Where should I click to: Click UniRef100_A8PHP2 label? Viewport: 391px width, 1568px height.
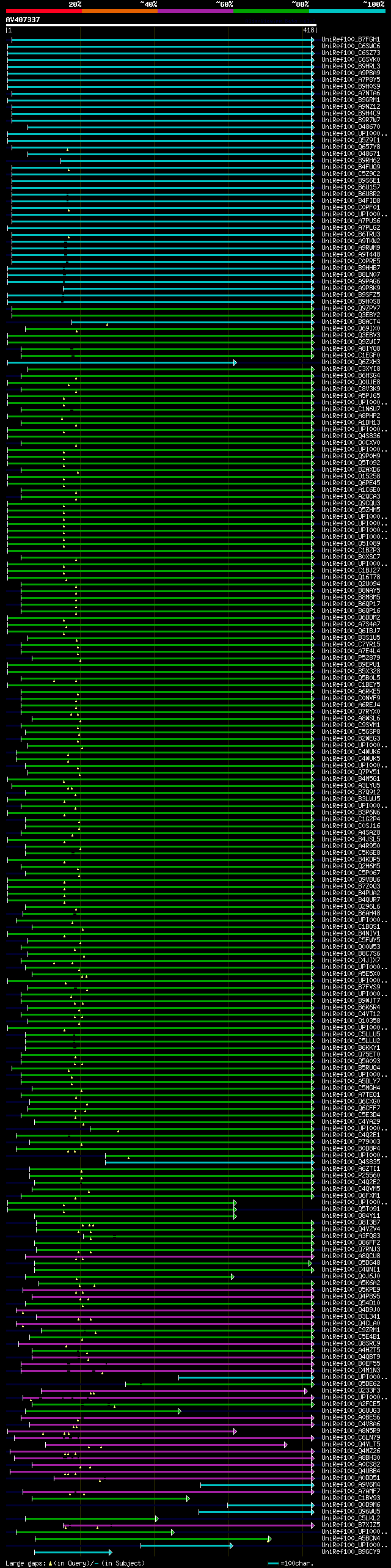pyautogui.click(x=351, y=416)
